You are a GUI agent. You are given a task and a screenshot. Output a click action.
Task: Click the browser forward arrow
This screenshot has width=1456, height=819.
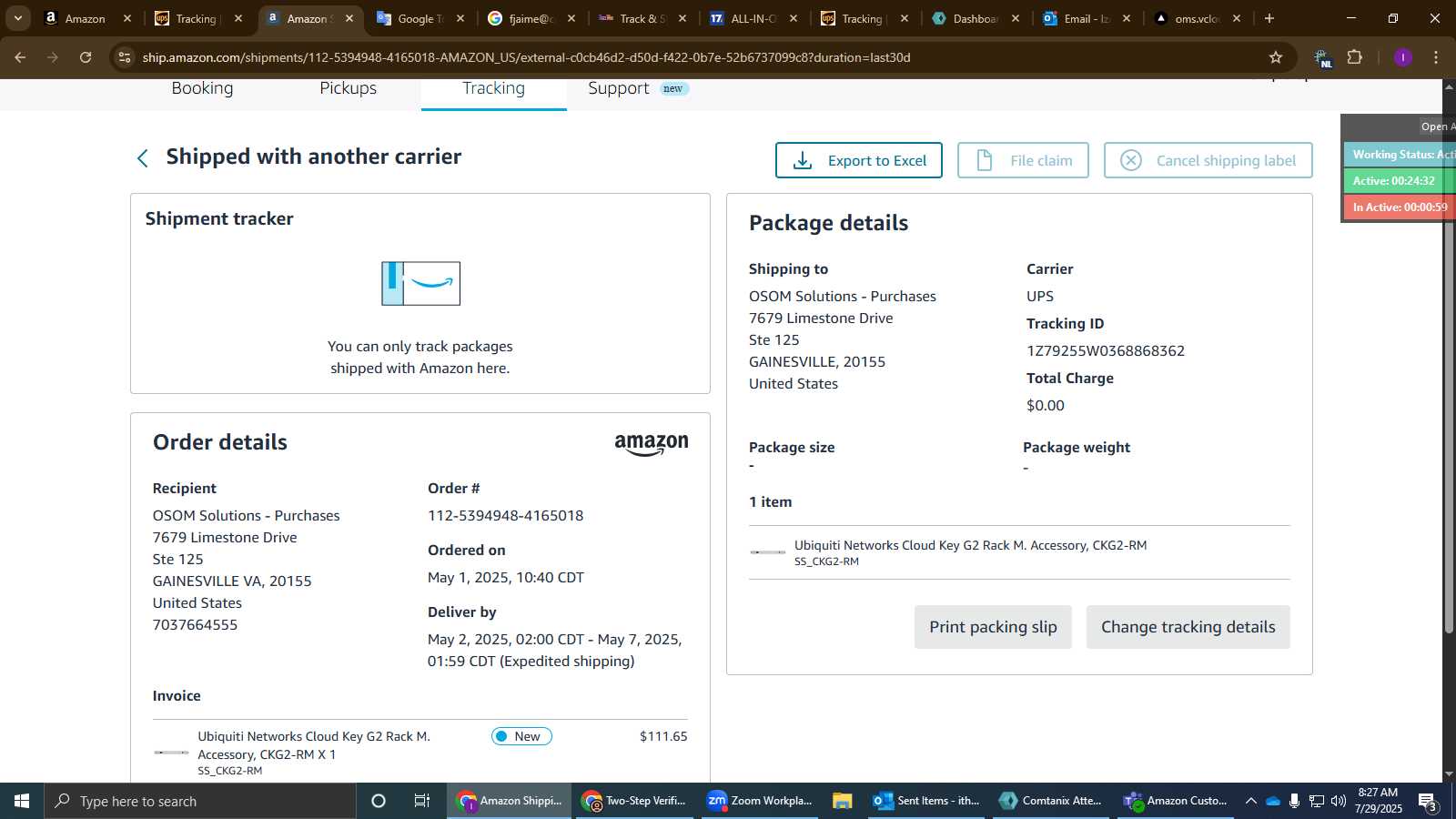coord(53,57)
